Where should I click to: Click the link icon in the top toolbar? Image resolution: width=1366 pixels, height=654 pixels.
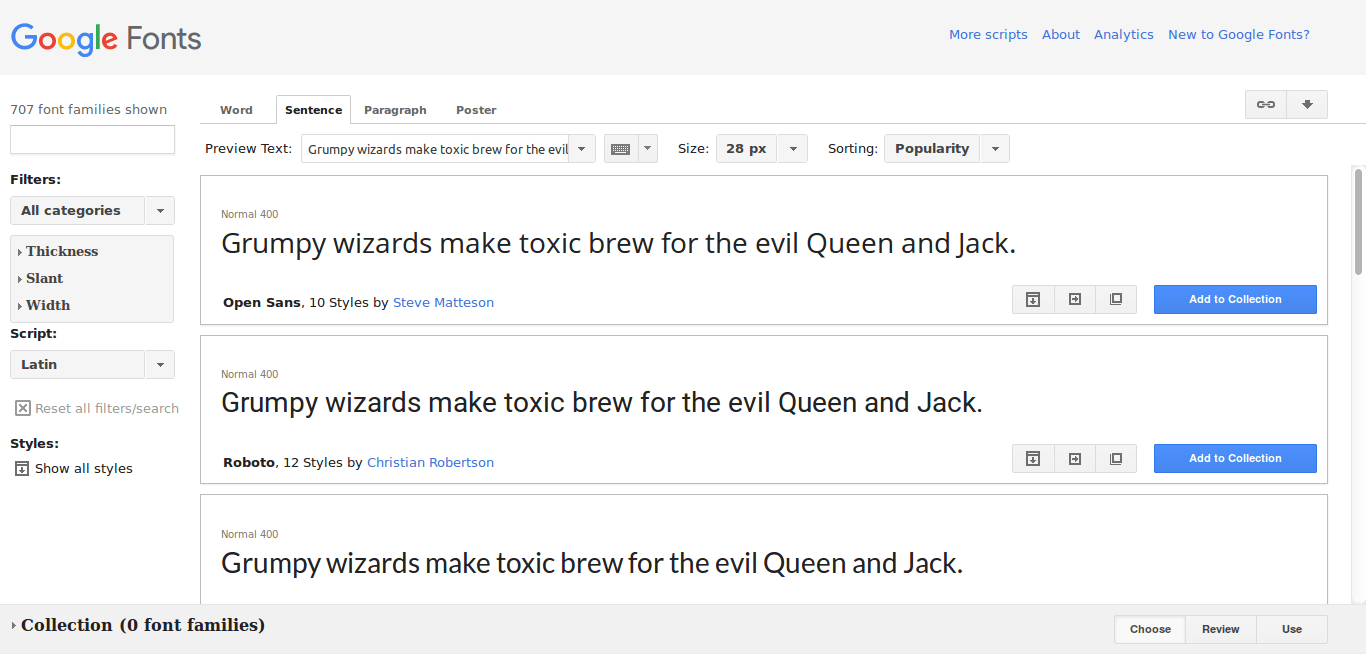(x=1266, y=104)
